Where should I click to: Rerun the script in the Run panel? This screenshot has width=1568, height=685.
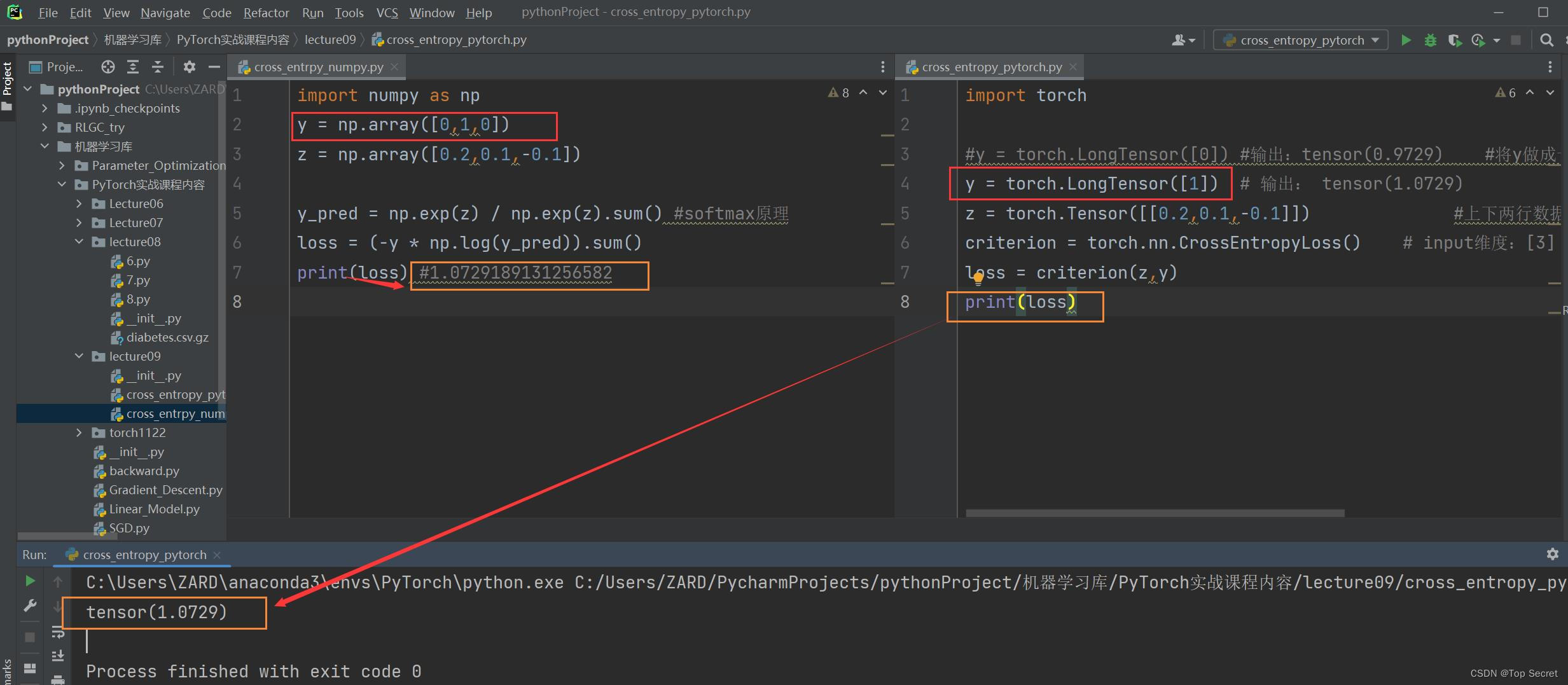point(29,581)
